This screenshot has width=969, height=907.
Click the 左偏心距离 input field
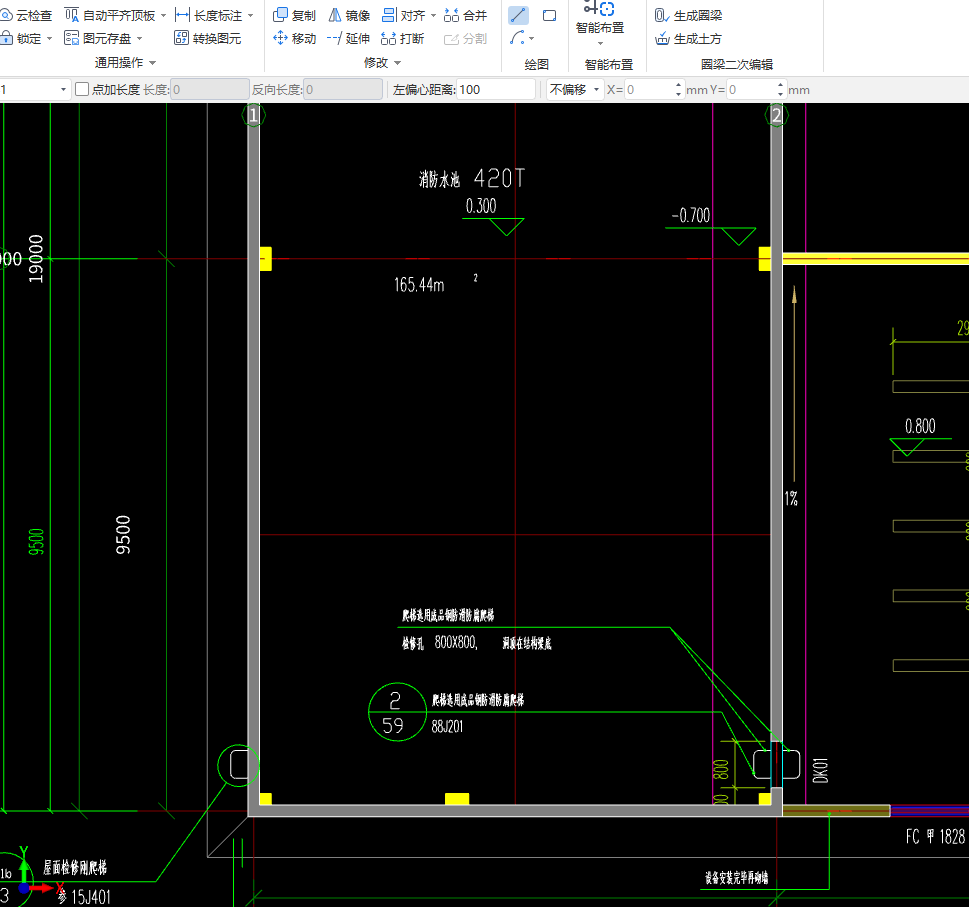tap(496, 90)
